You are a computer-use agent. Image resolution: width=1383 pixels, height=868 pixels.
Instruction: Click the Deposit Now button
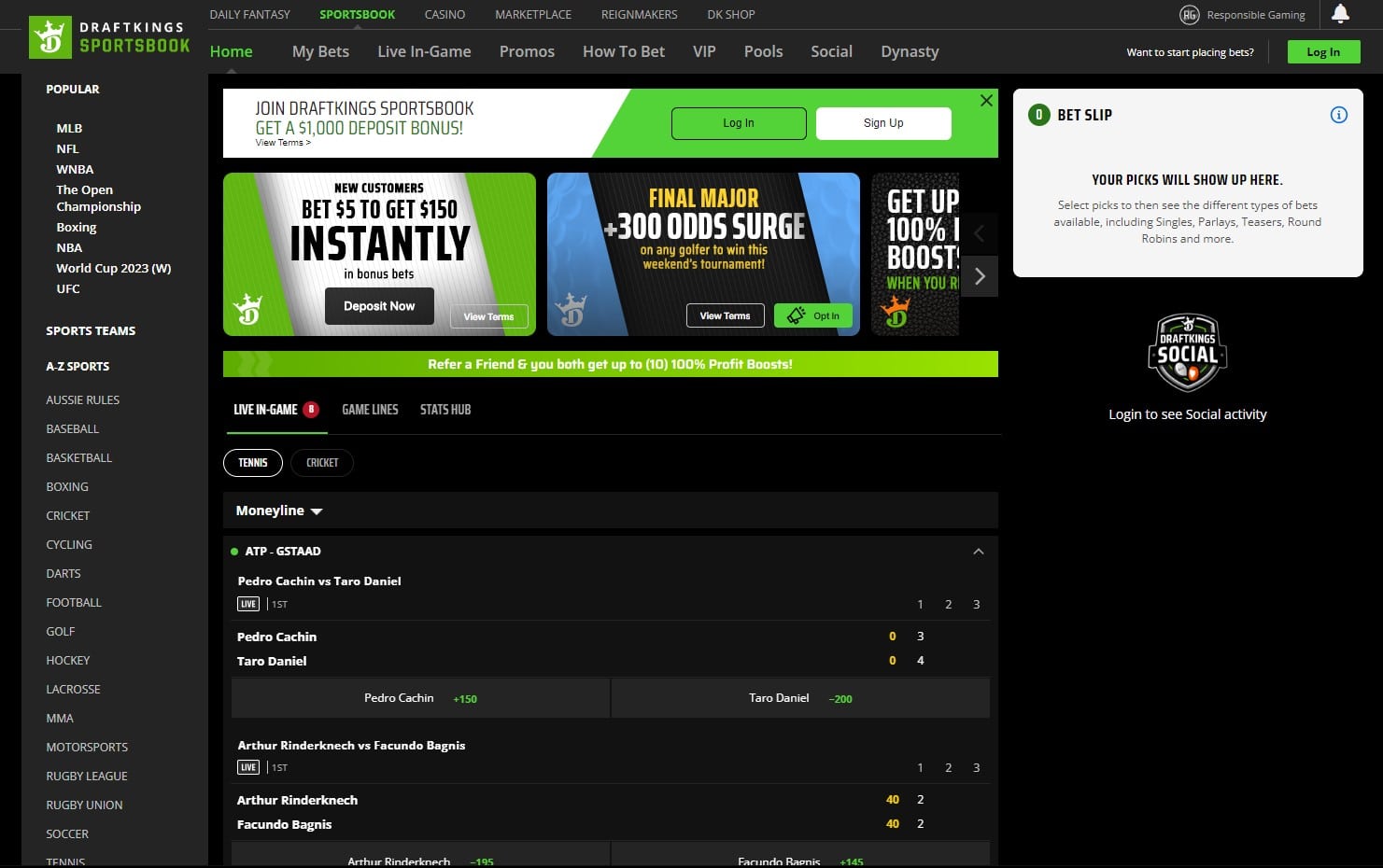click(x=379, y=306)
